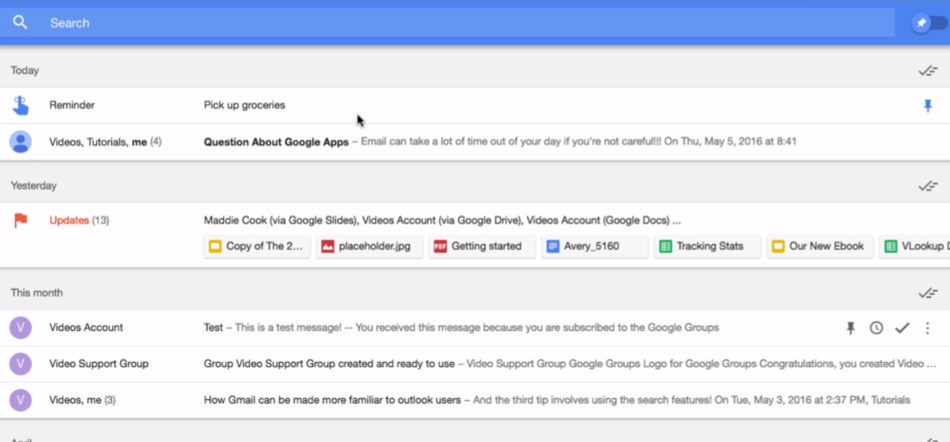This screenshot has height=442, width=950.
Task: Click the Videos, me avatar circle
Action: click(x=21, y=400)
